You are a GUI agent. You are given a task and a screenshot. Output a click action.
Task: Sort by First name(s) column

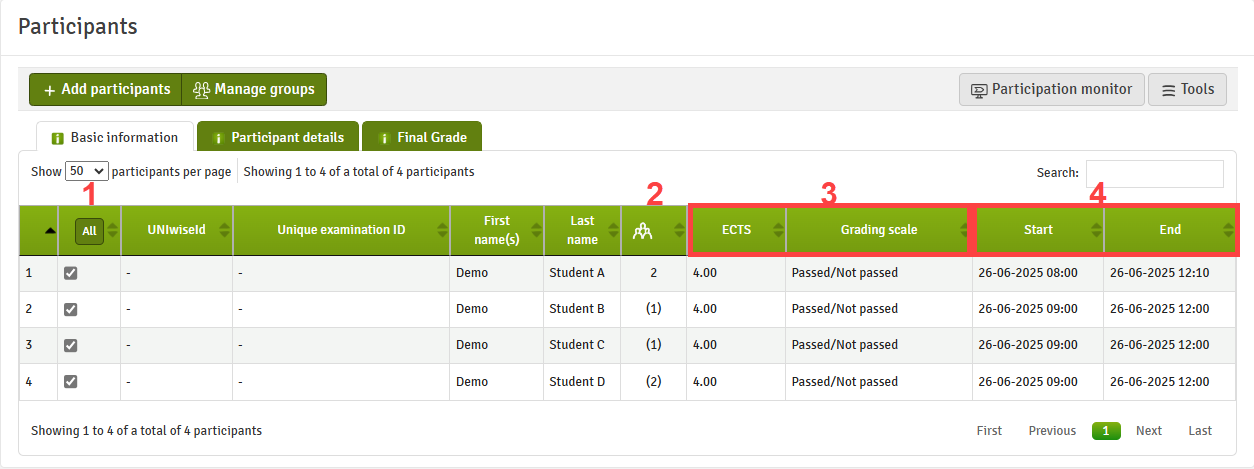click(496, 230)
